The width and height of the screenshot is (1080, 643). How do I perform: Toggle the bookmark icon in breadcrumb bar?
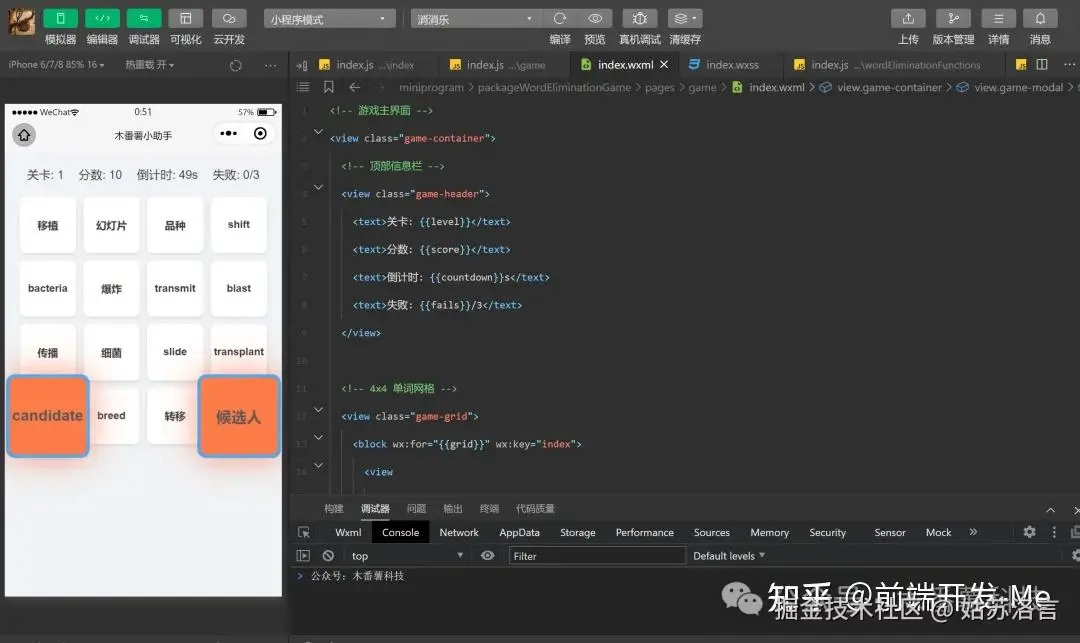click(329, 87)
